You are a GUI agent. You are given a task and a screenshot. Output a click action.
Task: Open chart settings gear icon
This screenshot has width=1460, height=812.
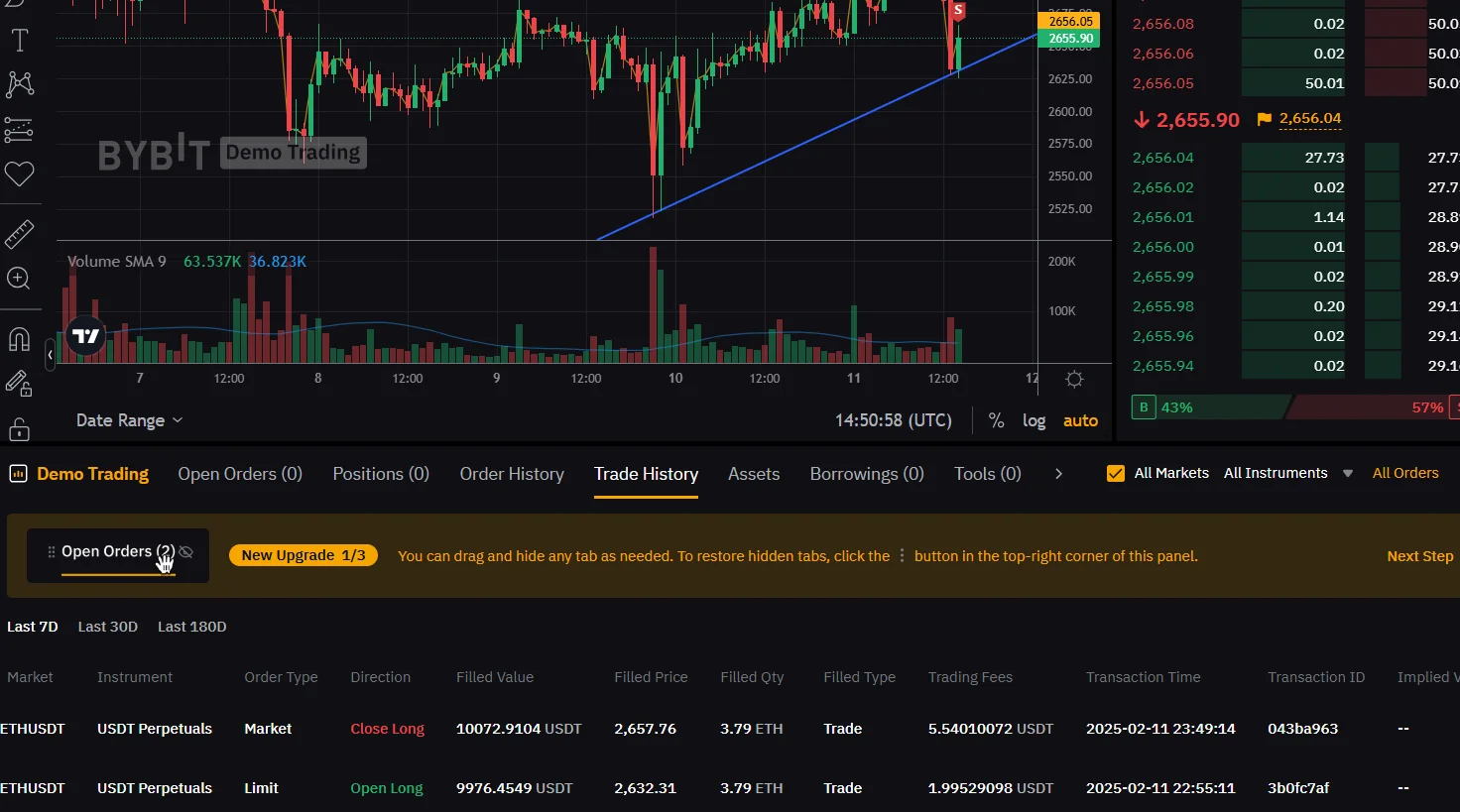1074,379
